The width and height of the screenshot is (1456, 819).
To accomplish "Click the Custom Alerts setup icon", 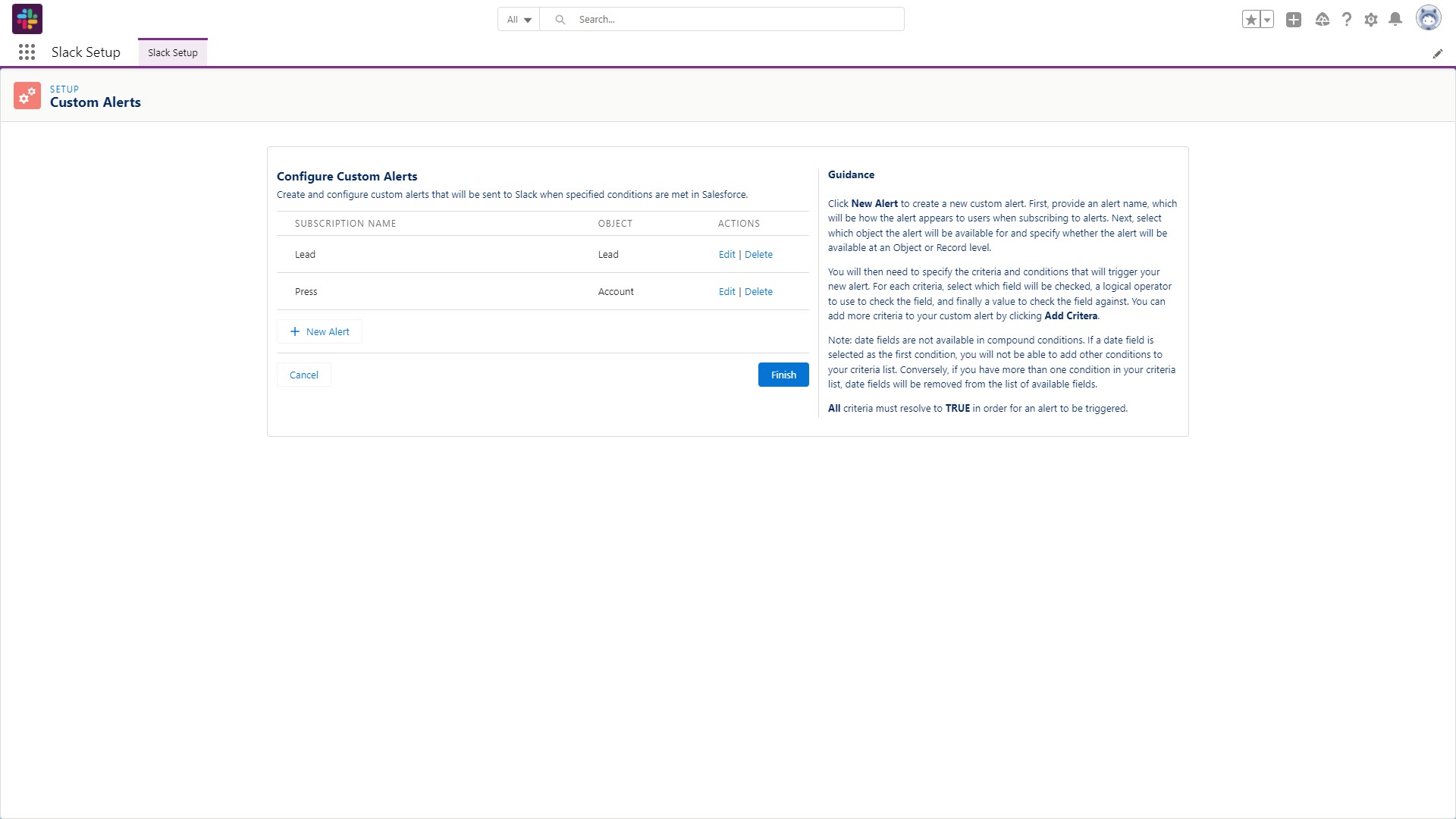I will pos(27,96).
